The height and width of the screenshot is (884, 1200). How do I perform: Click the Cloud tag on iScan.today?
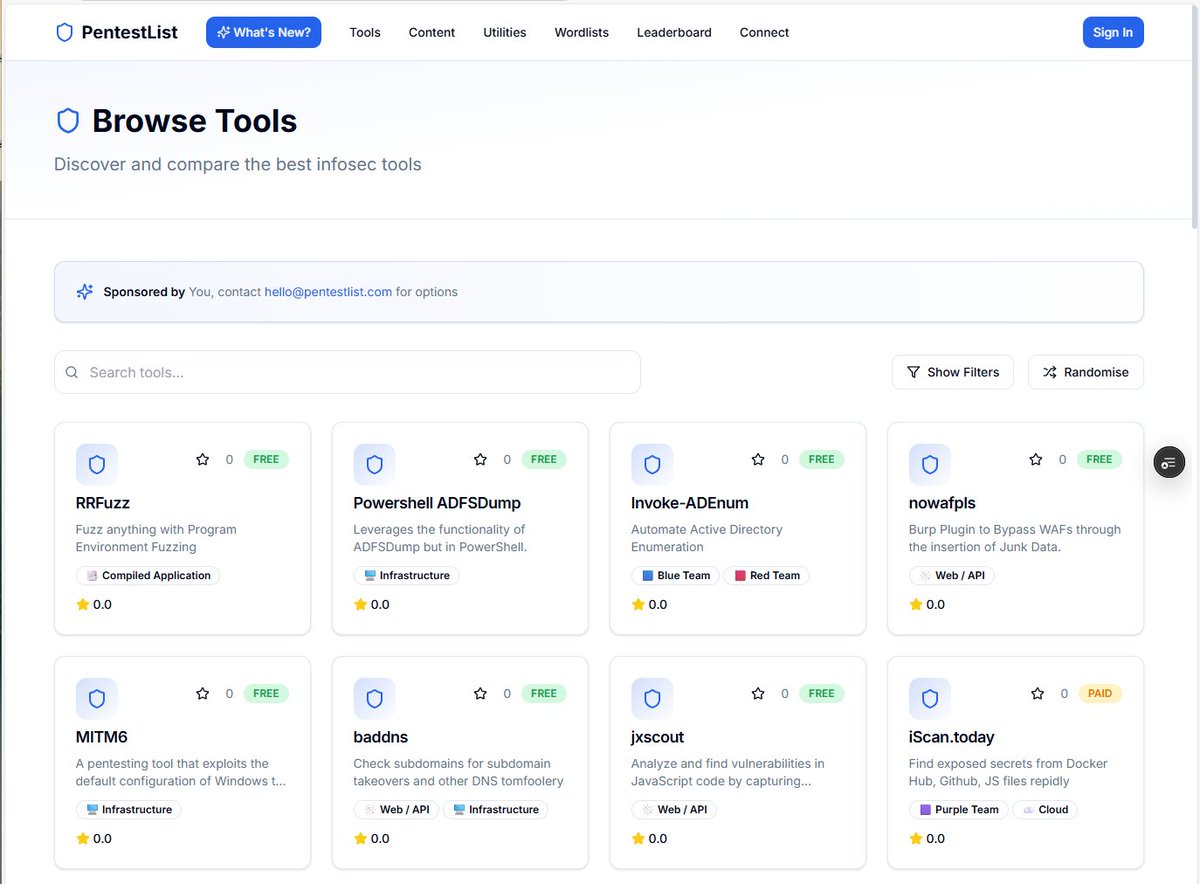tap(1045, 809)
